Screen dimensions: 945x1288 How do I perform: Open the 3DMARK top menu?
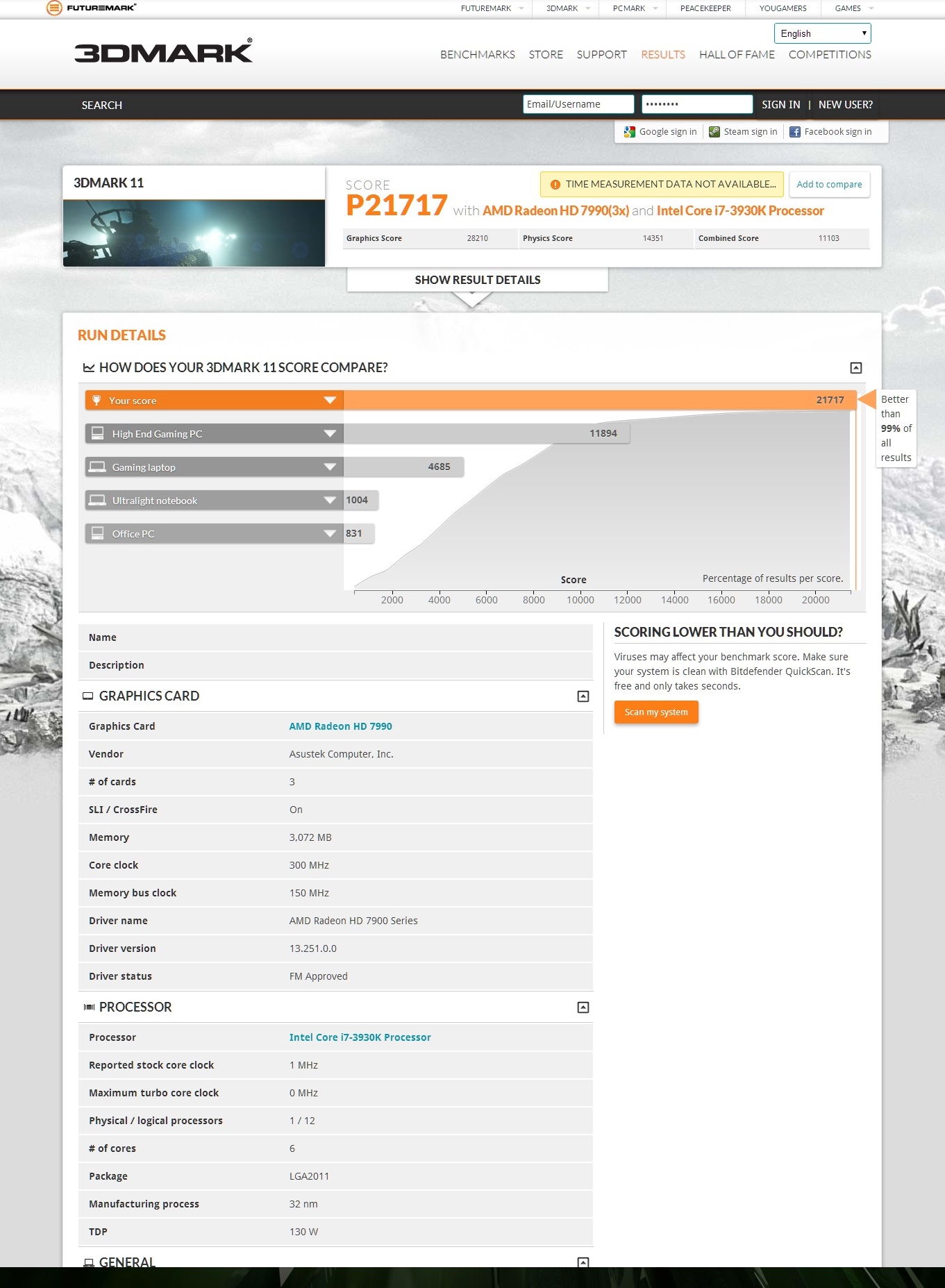[x=568, y=8]
